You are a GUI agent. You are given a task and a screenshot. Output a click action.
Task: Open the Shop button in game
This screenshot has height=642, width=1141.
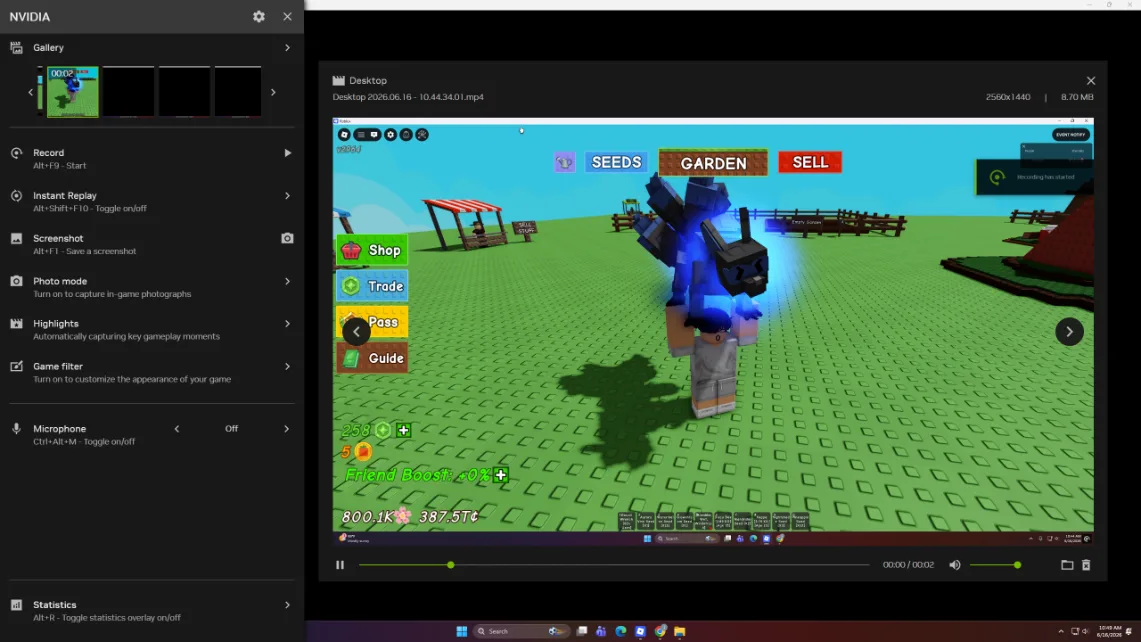[x=372, y=250]
